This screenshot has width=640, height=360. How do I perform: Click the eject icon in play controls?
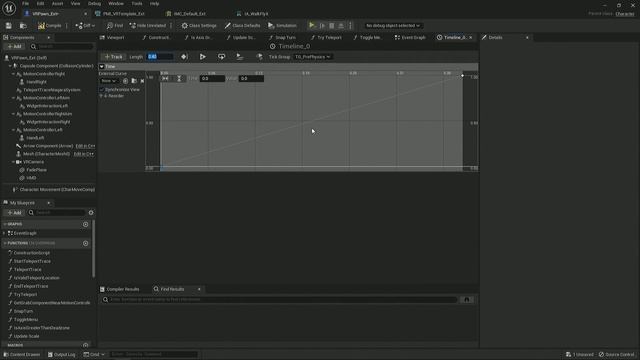tap(341, 25)
